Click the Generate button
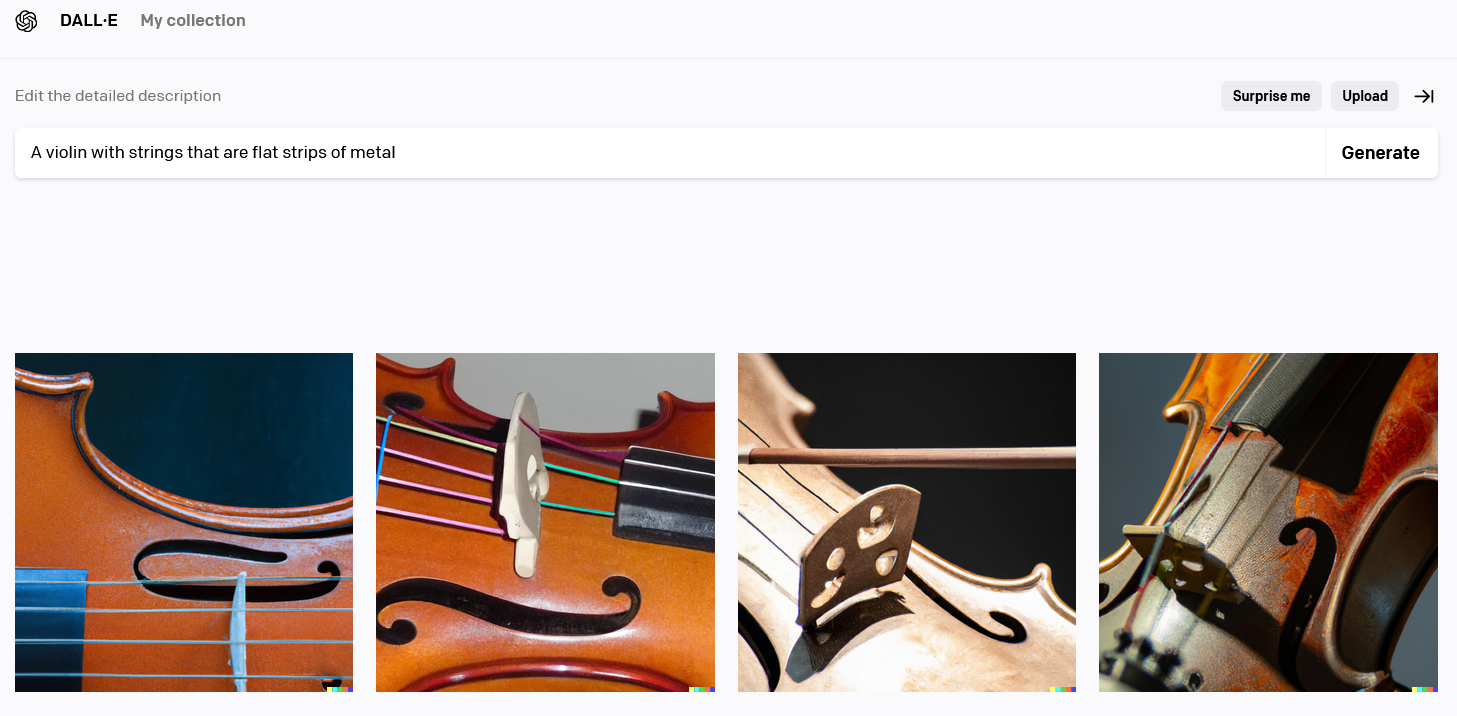Screen dimensions: 1457x716 coord(1381,153)
